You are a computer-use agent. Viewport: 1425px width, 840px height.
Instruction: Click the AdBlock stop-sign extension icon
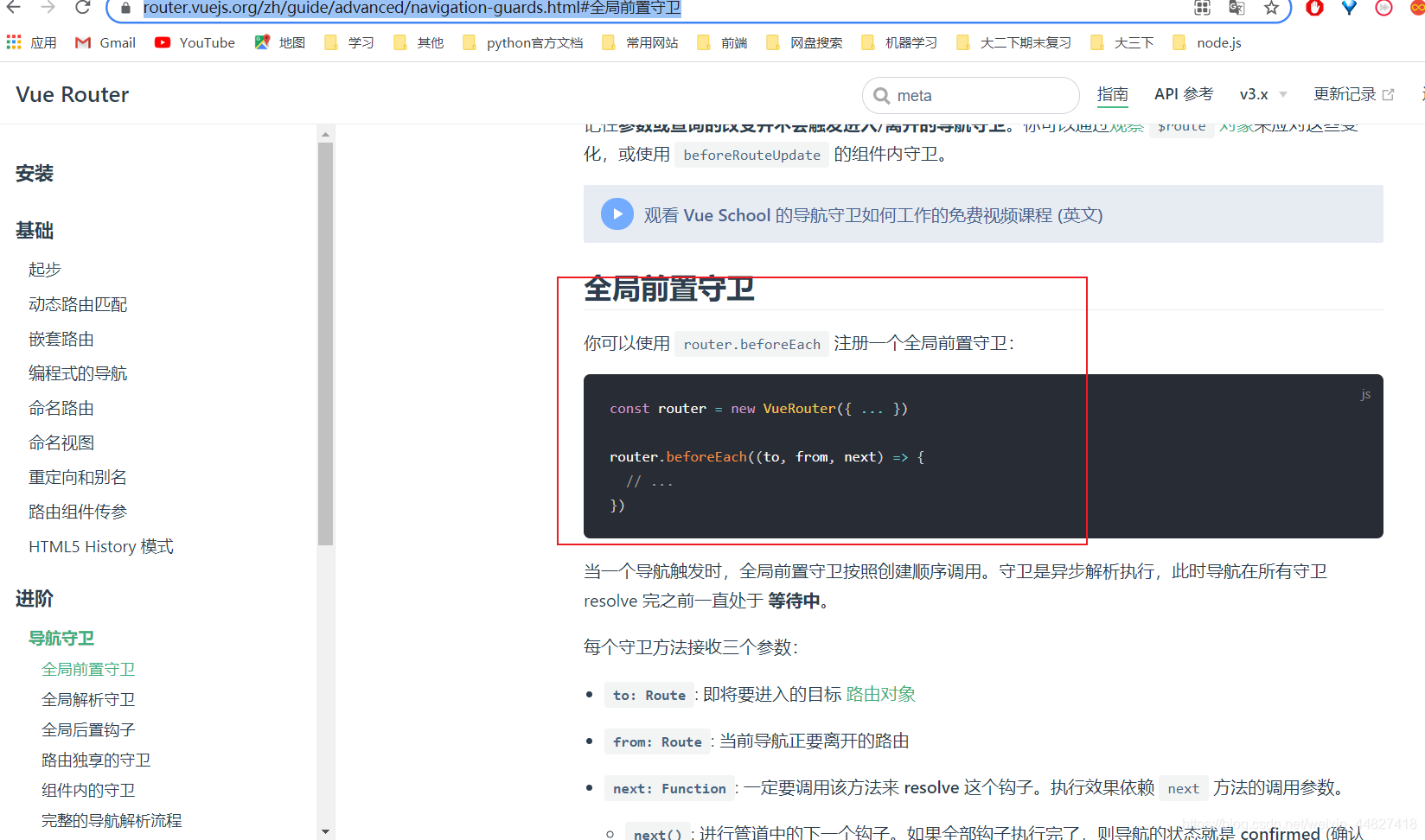pos(1314,8)
